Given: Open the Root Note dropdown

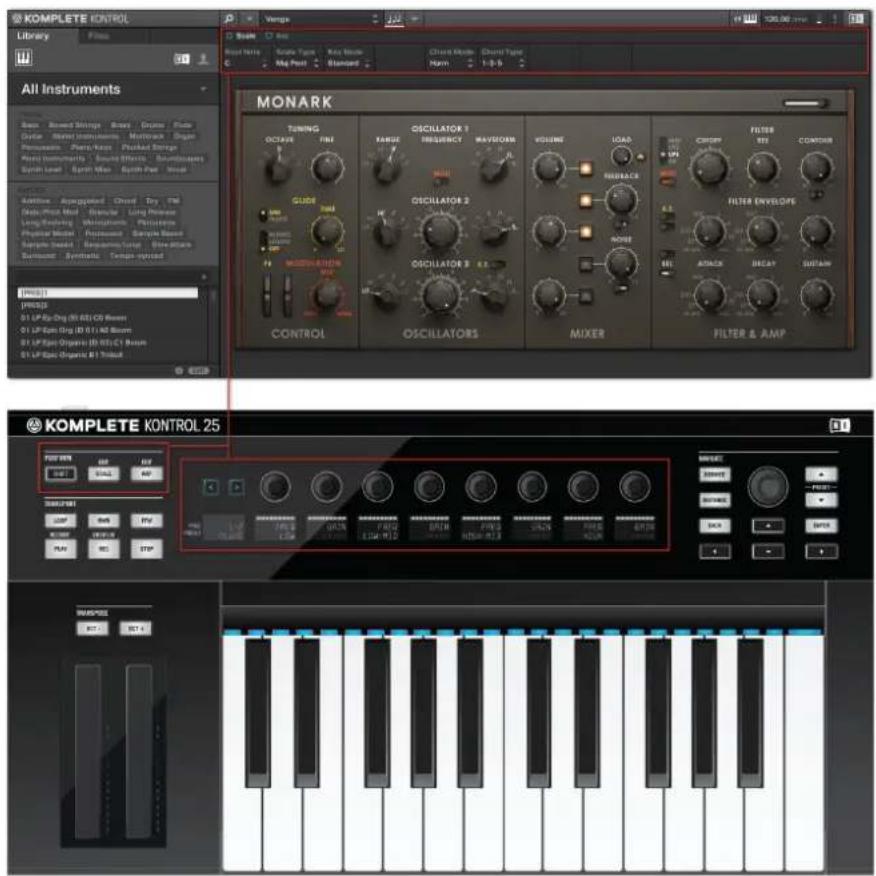Looking at the screenshot, I should (x=246, y=64).
